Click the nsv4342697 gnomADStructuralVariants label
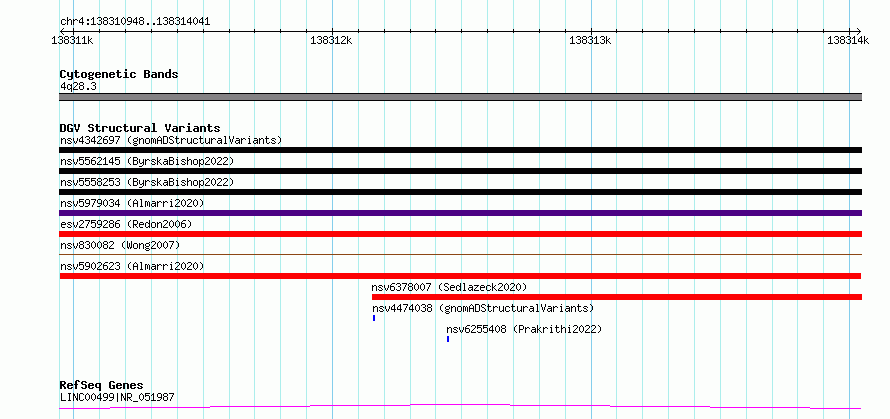This screenshot has height=419, width=890. point(171,140)
